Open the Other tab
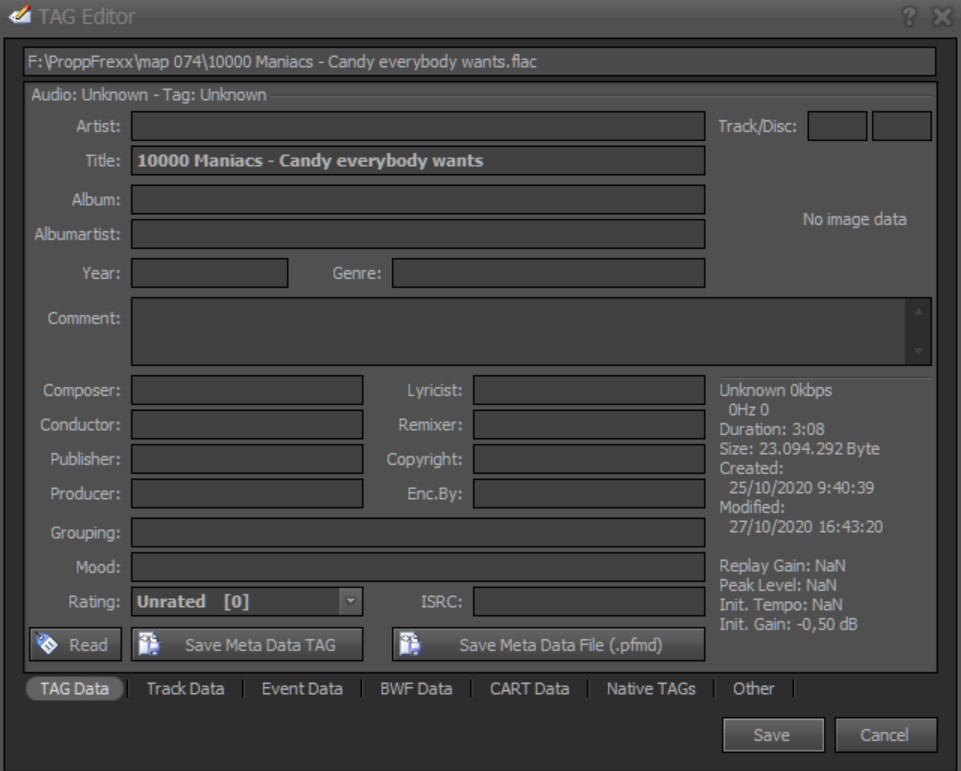 (x=754, y=688)
